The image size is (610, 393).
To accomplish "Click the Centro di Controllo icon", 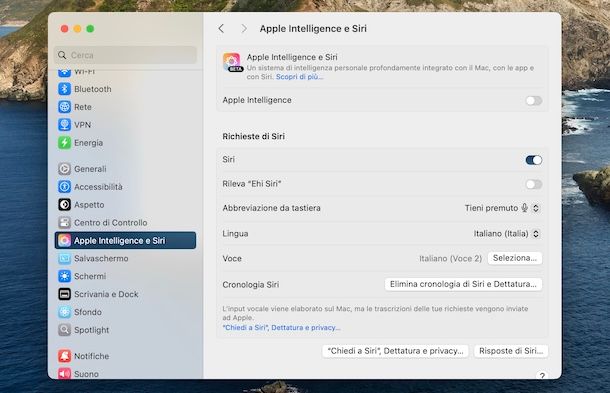I will (65, 223).
